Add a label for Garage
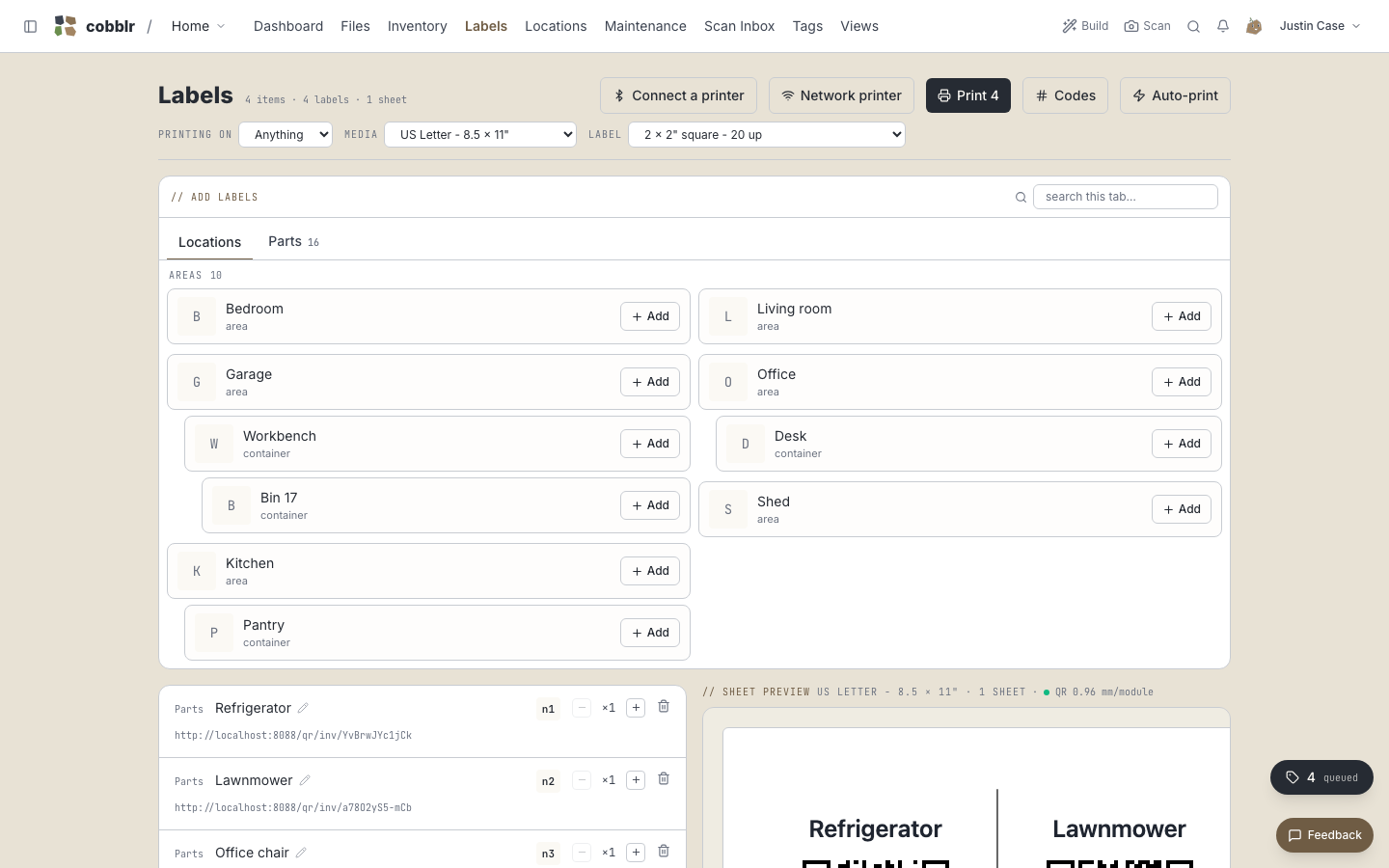This screenshot has width=1389, height=868. coord(650,382)
